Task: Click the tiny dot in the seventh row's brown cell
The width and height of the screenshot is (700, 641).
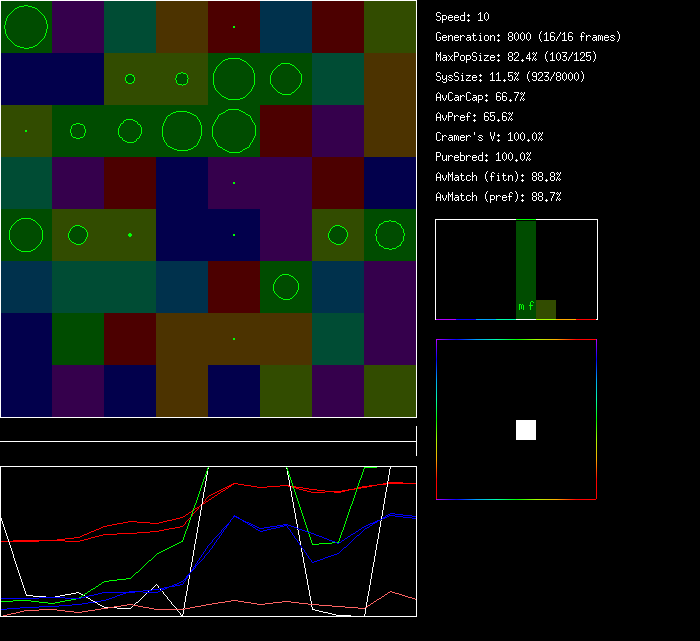Action: 234,339
